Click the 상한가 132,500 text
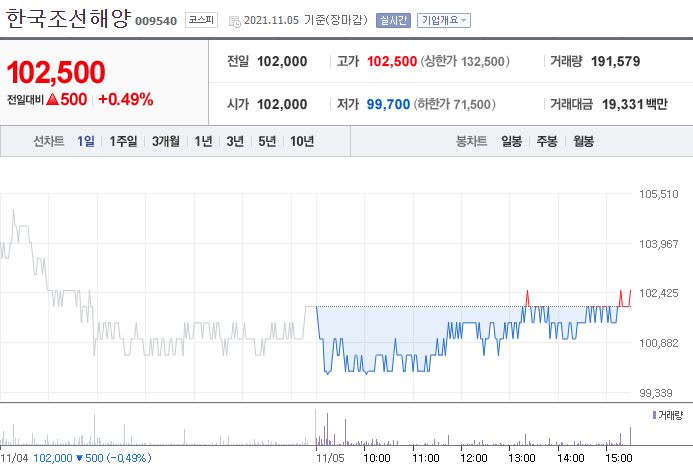Image resolution: width=693 pixels, height=476 pixels. click(x=465, y=61)
